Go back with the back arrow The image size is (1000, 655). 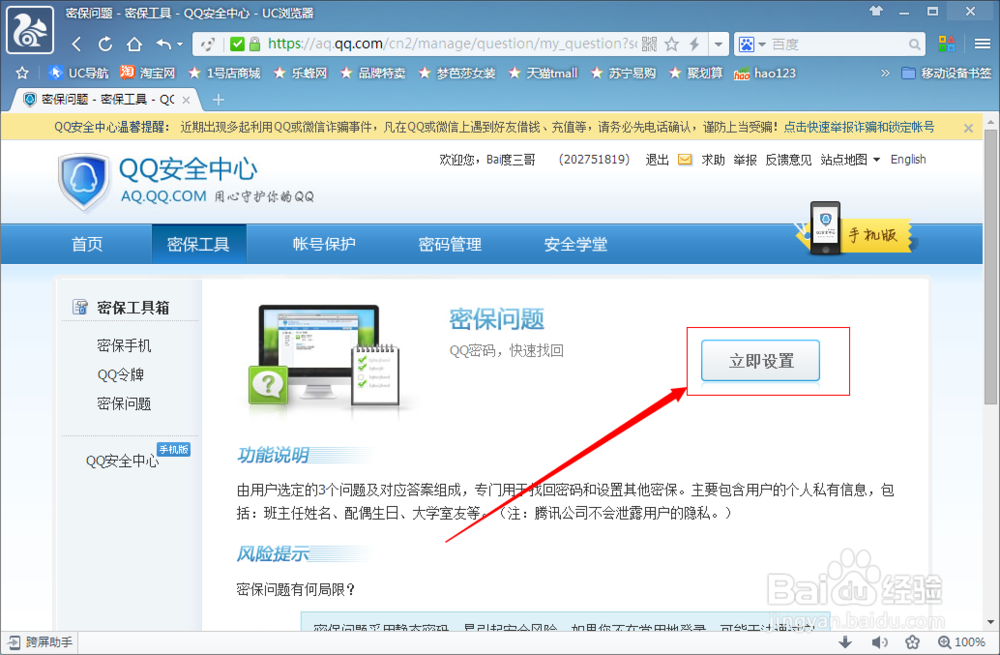[x=77, y=44]
